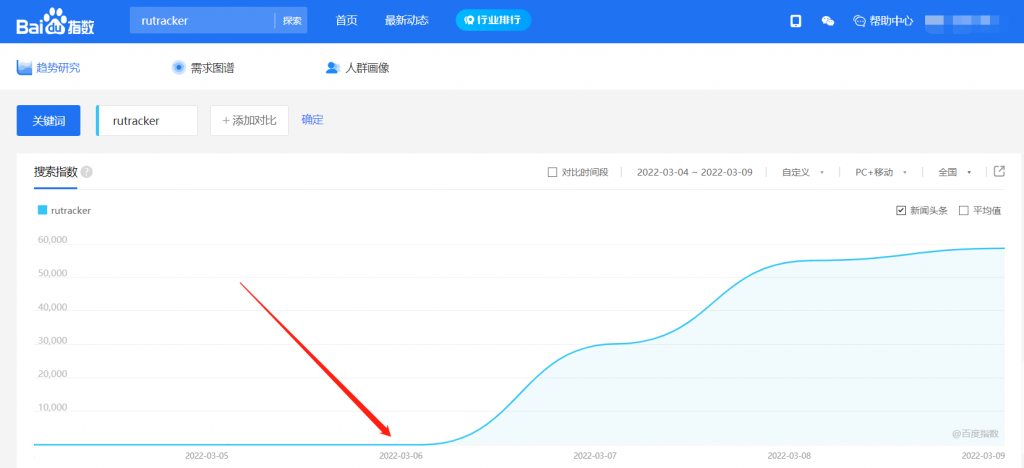Expand the 自定义 dropdown

[x=803, y=172]
